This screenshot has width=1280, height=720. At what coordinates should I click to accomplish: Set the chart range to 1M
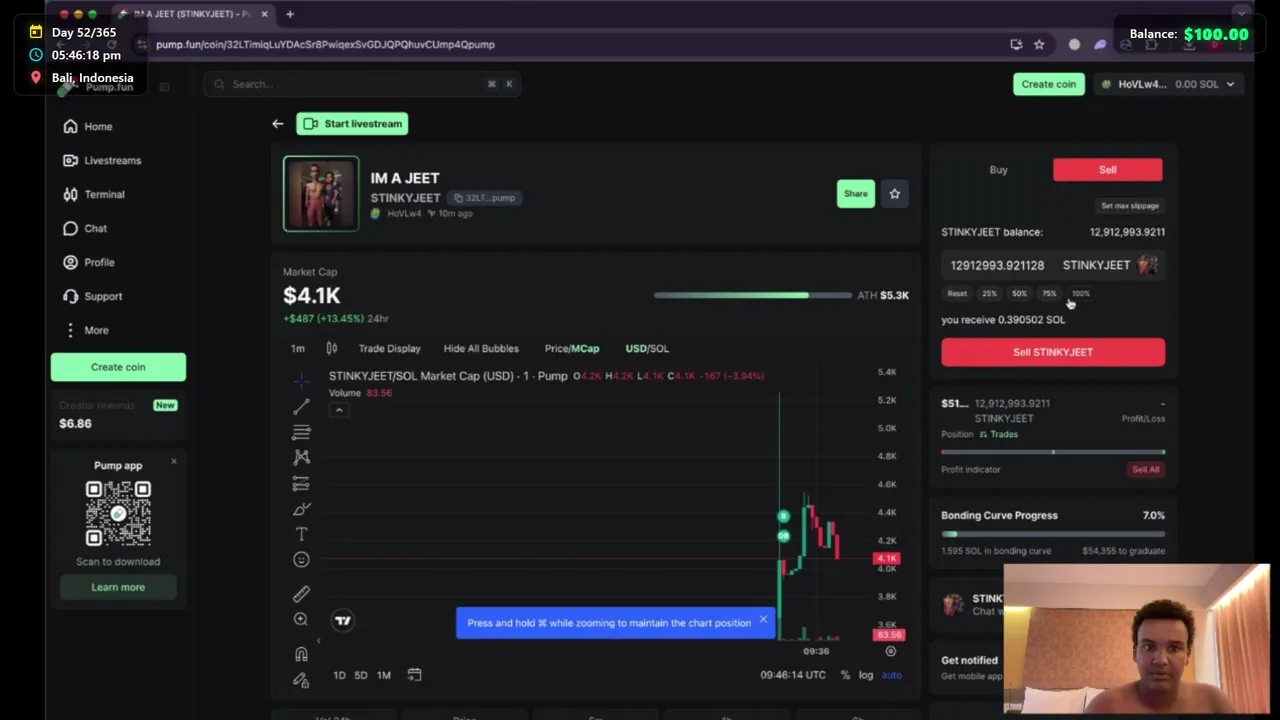tap(384, 675)
